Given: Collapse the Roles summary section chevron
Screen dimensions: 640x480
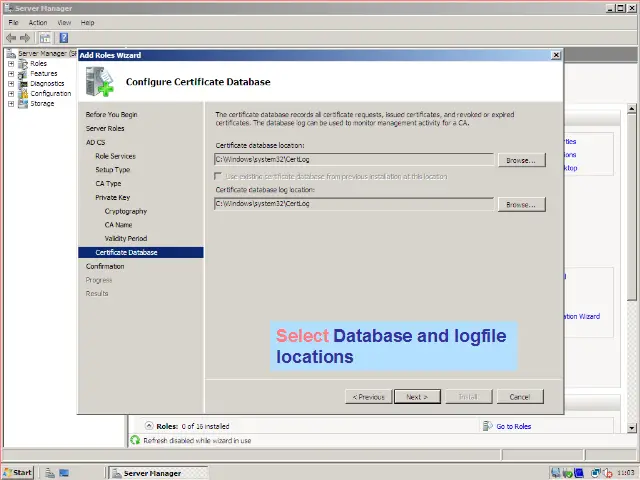Looking at the screenshot, I should tap(149, 426).
